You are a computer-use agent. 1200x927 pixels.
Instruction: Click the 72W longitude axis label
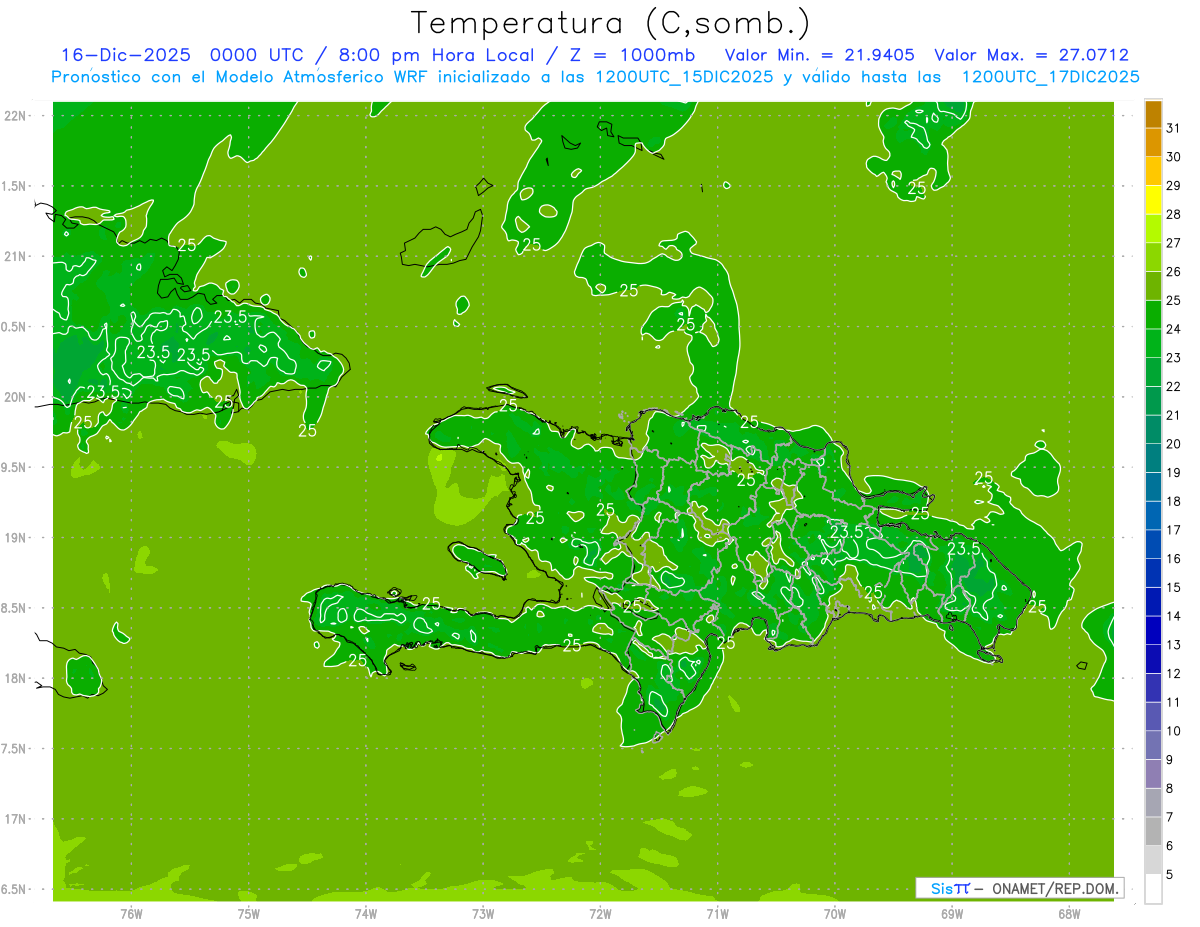pyautogui.click(x=600, y=914)
